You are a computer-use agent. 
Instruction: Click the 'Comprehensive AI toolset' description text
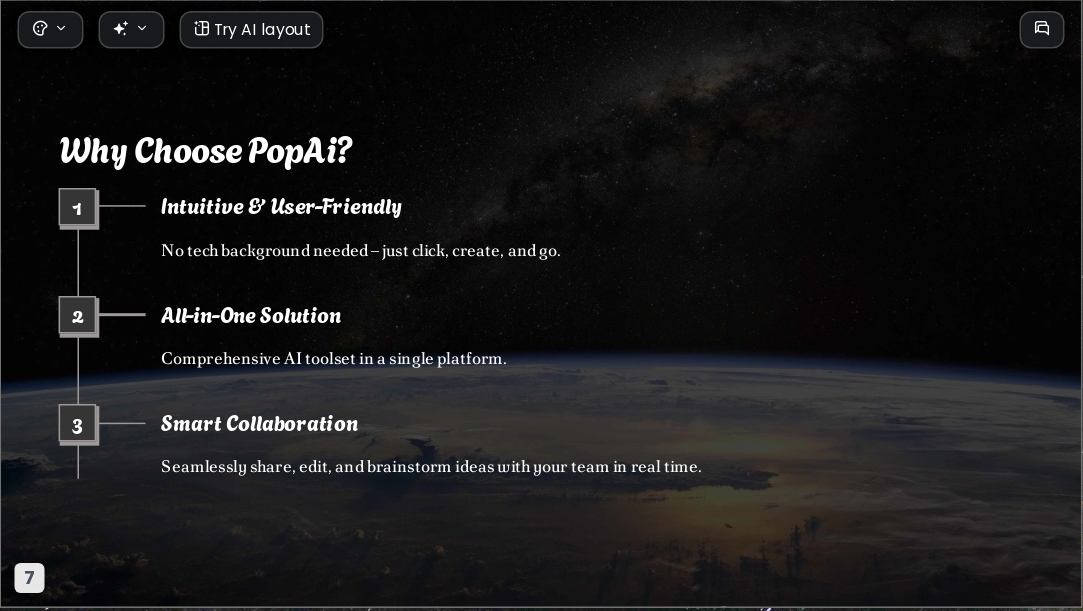[334, 359]
